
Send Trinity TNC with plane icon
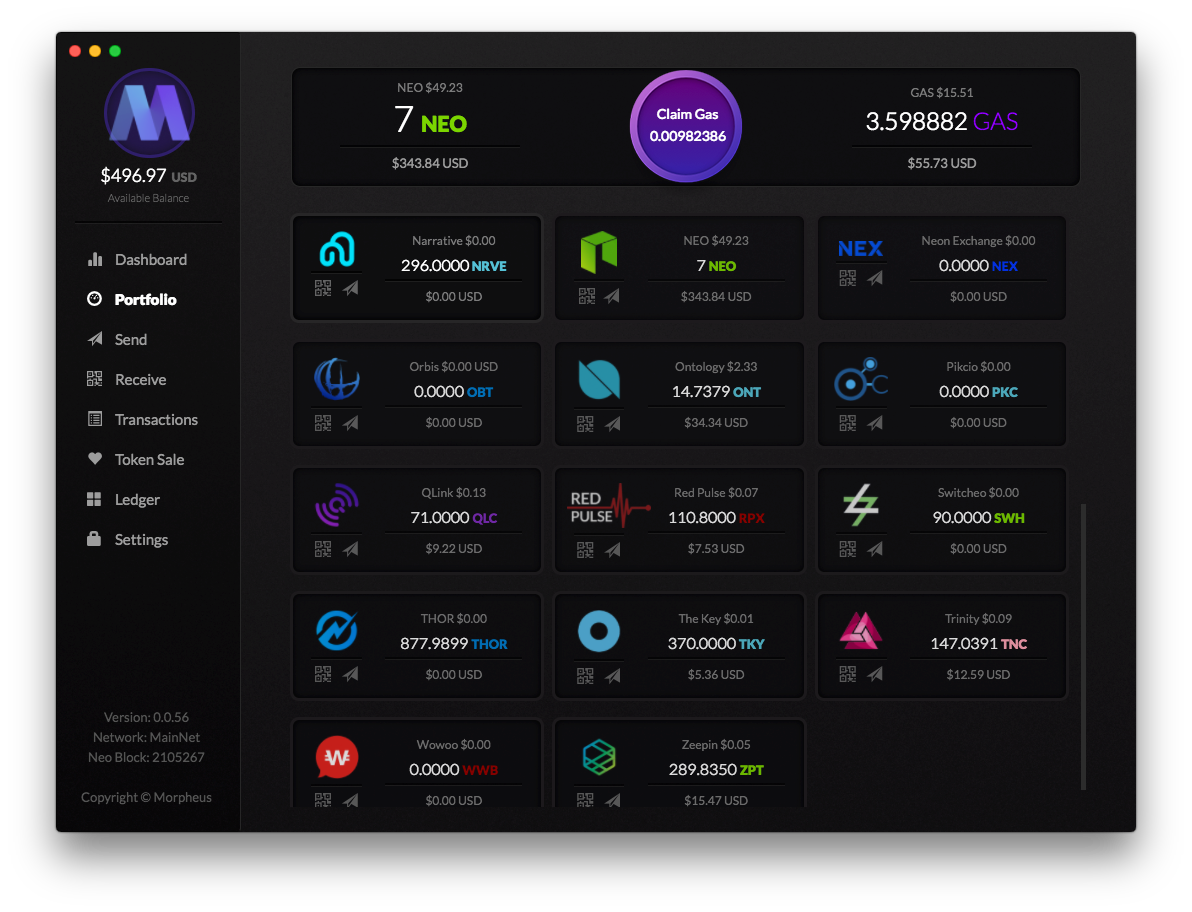point(875,673)
